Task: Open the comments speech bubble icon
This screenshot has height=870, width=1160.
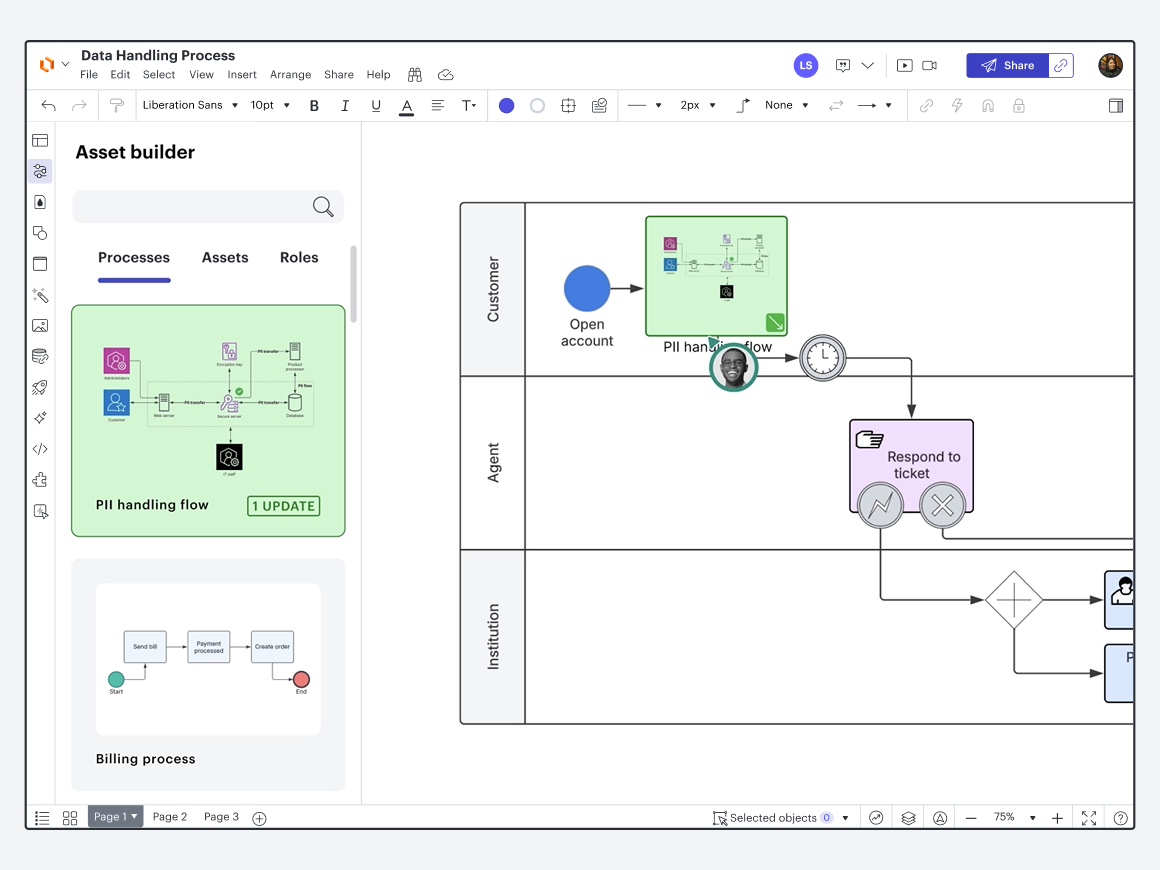Action: pos(843,65)
